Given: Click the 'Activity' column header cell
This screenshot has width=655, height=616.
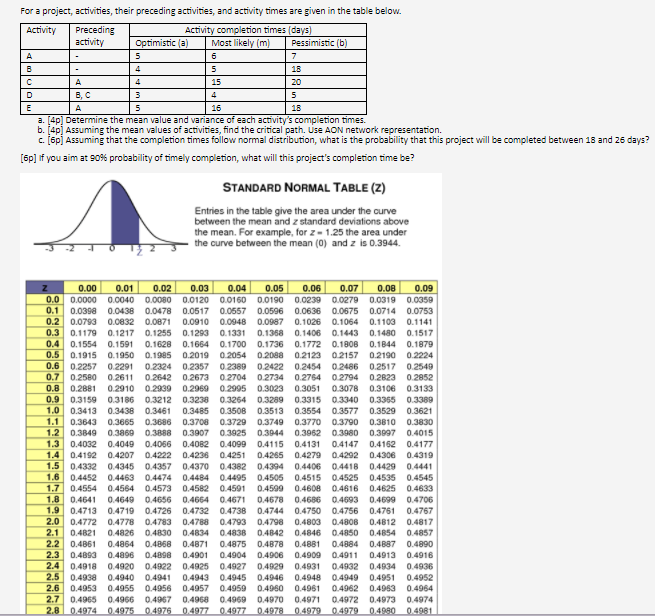Looking at the screenshot, I should coord(45,36).
